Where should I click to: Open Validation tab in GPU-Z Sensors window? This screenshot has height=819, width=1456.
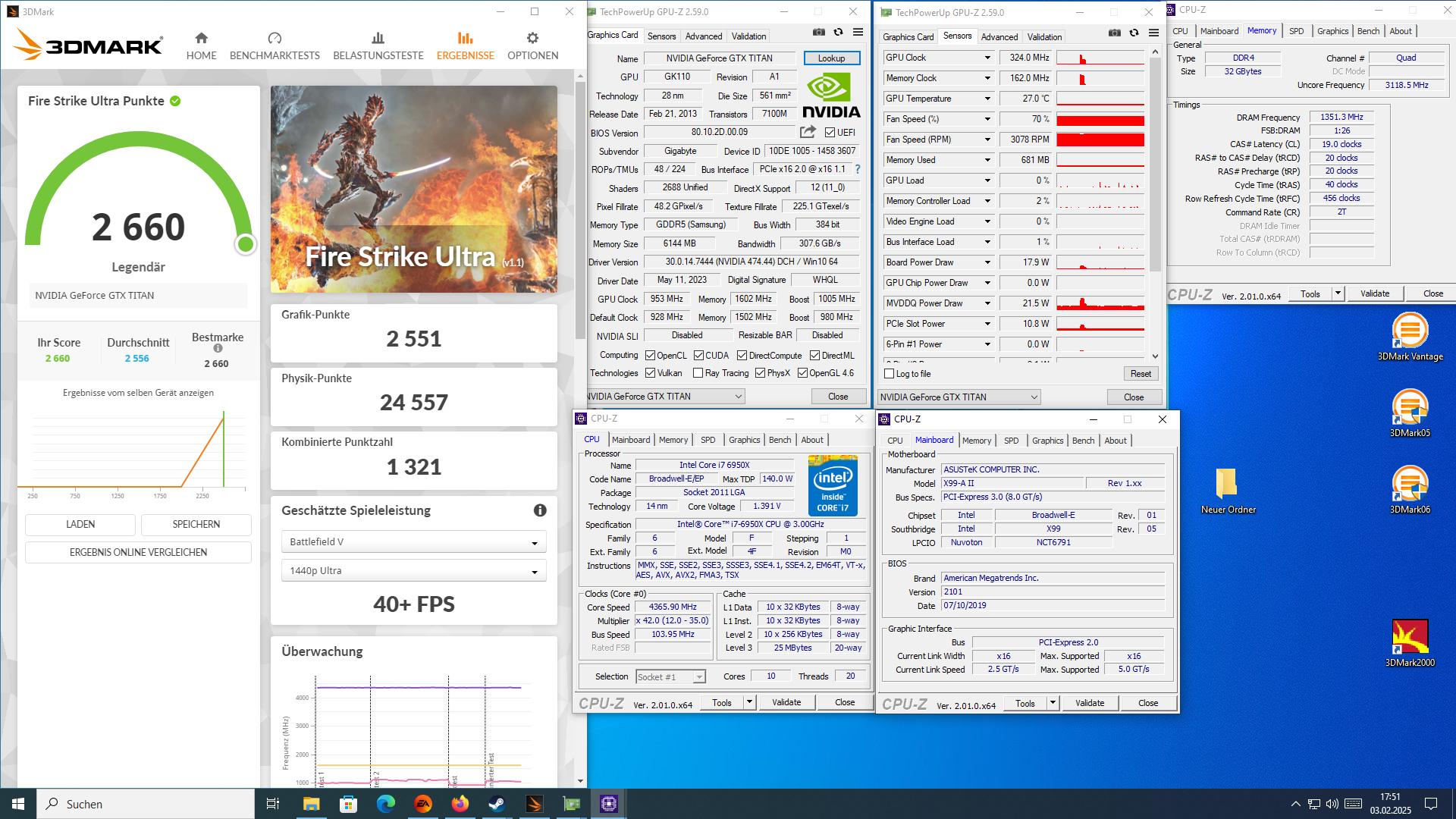1044,37
